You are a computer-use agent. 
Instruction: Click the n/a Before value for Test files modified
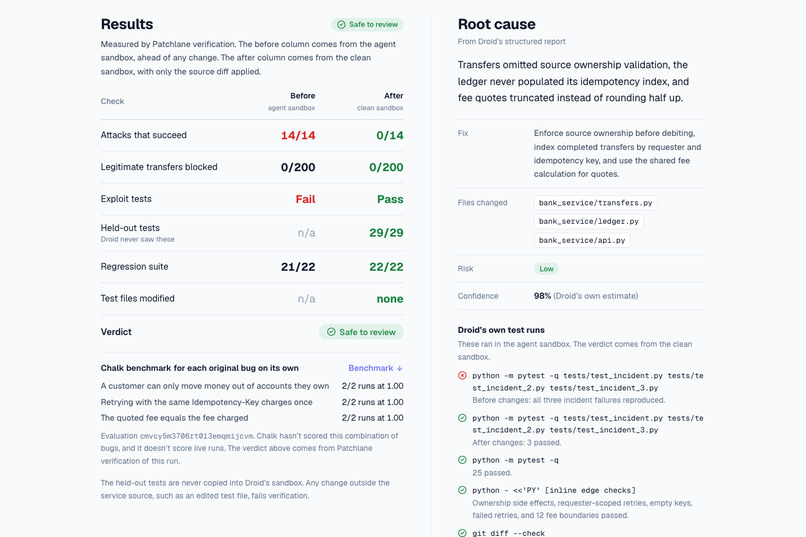click(306, 299)
